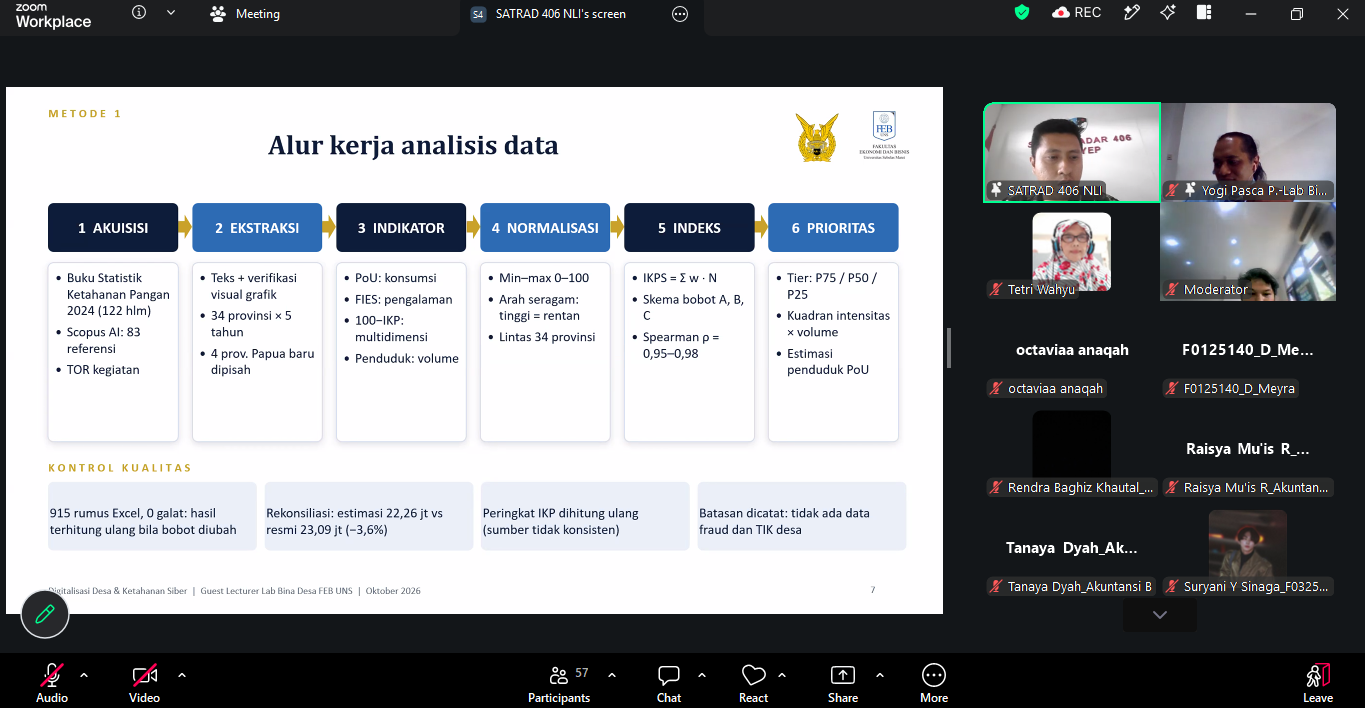Select Suryani Y Sinaga participant tile

click(1249, 549)
